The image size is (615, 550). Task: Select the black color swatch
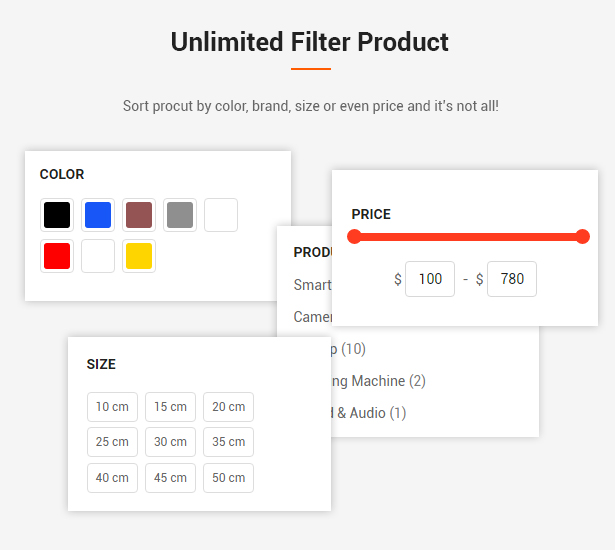click(x=57, y=215)
